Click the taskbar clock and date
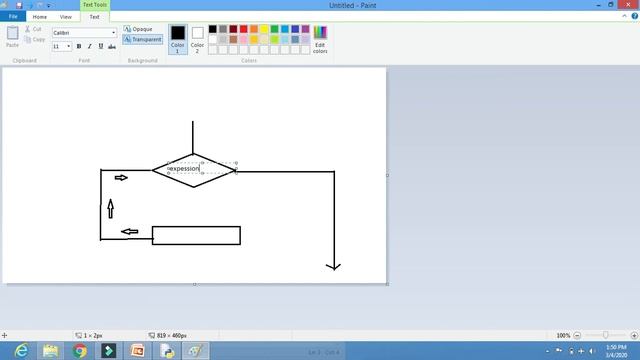This screenshot has height=360, width=640. [616, 351]
